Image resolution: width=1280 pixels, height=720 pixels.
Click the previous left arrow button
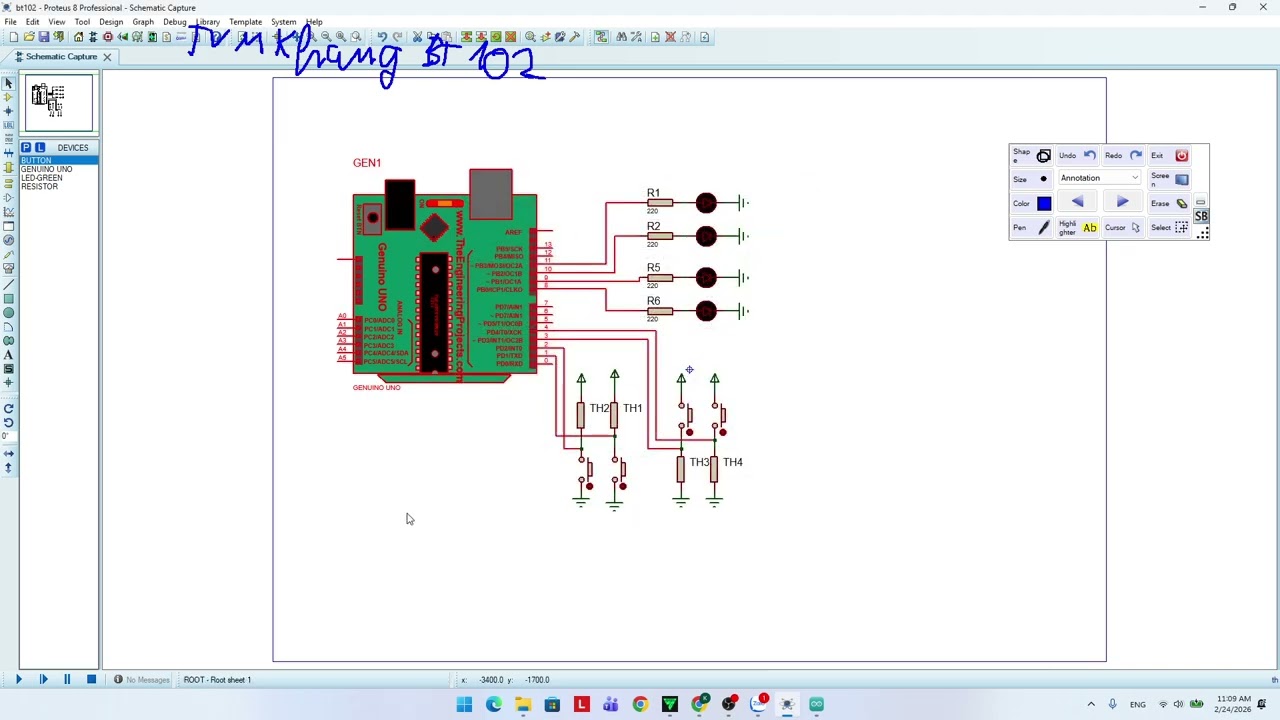pyautogui.click(x=1077, y=203)
